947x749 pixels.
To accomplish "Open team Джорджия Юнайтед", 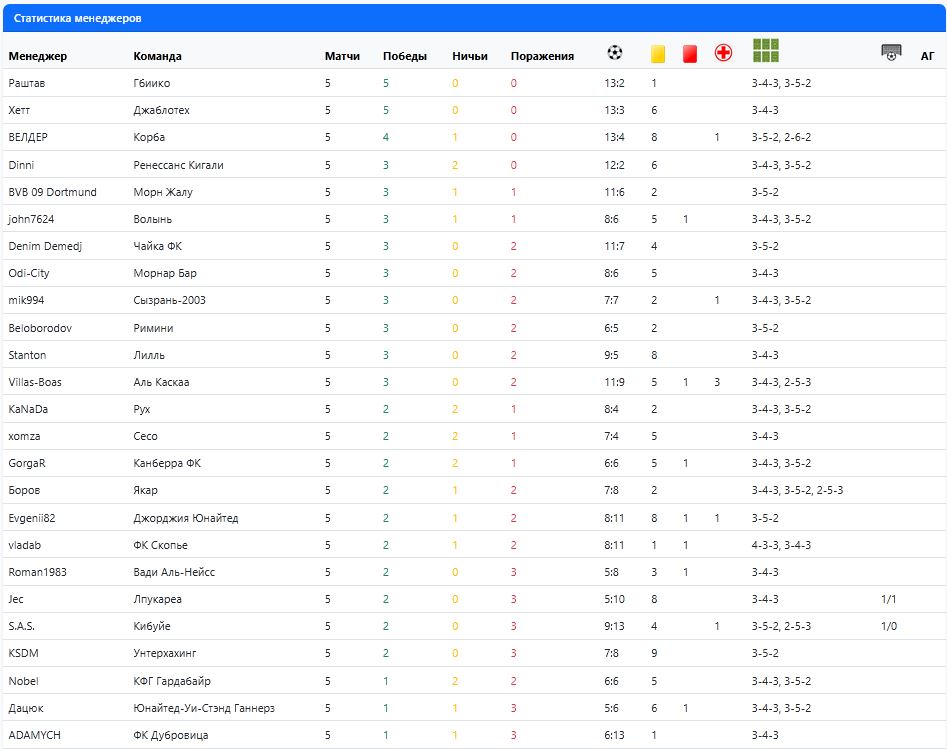I will pyautogui.click(x=185, y=518).
